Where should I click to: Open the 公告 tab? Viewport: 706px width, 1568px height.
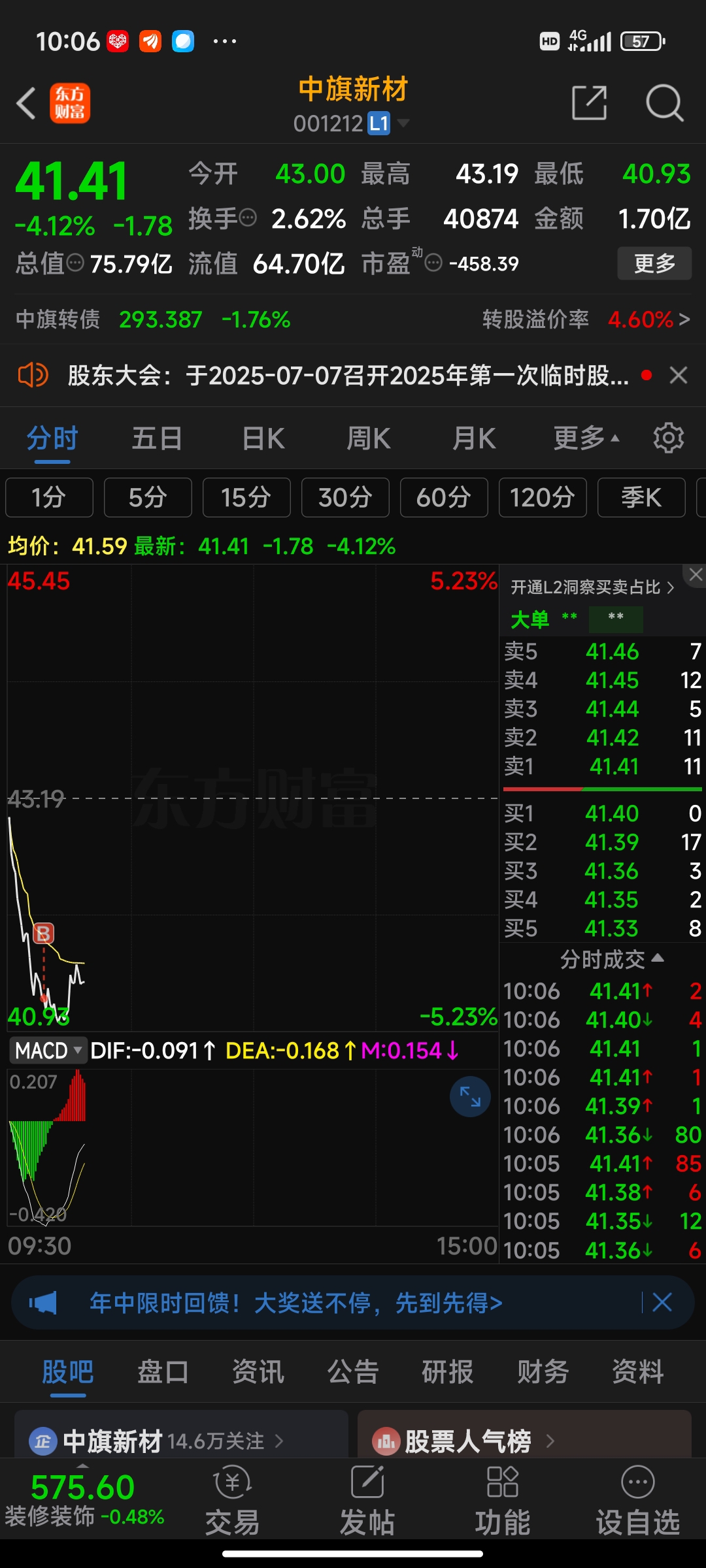point(353,1372)
